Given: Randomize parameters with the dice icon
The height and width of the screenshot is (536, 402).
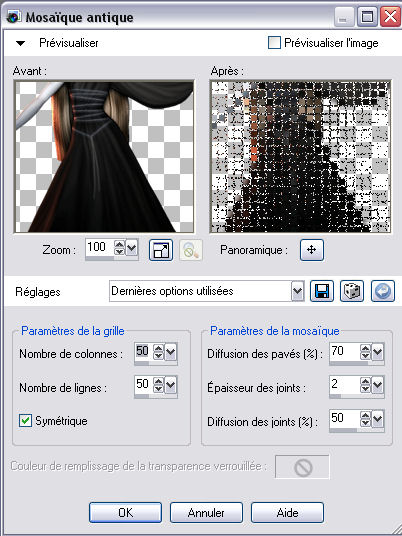Looking at the screenshot, I should (x=352, y=291).
